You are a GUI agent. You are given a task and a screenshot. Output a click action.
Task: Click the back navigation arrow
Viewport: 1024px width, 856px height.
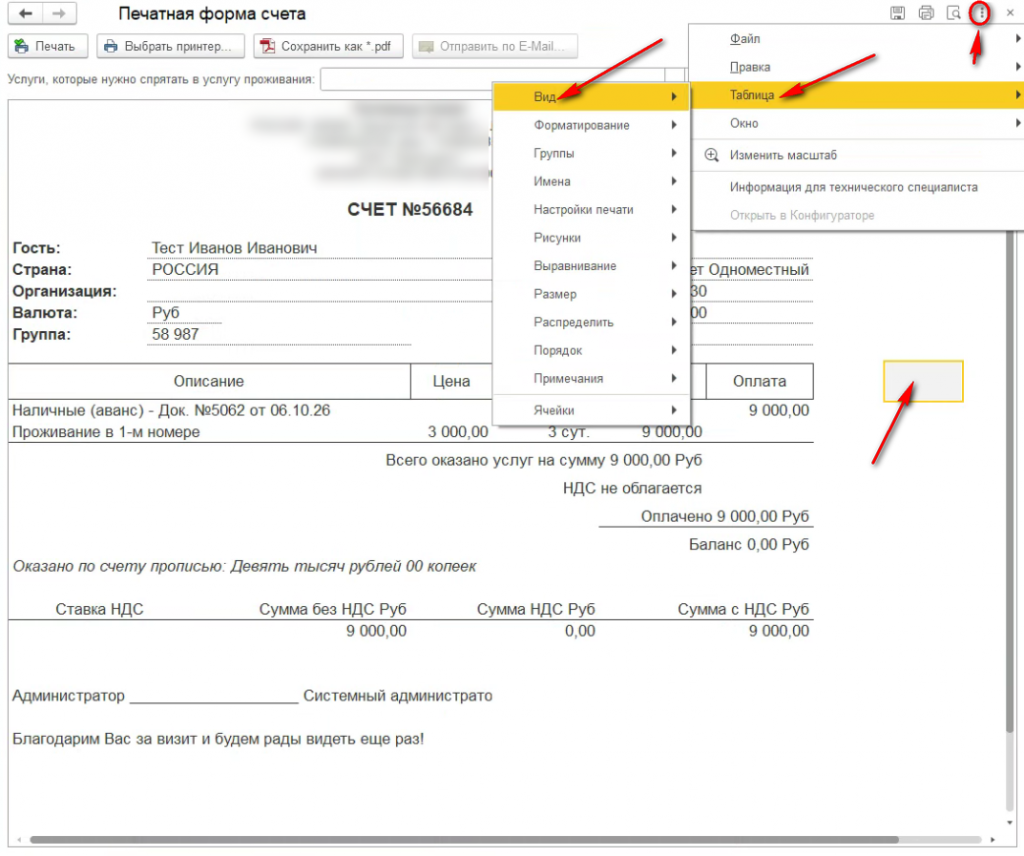(x=25, y=14)
